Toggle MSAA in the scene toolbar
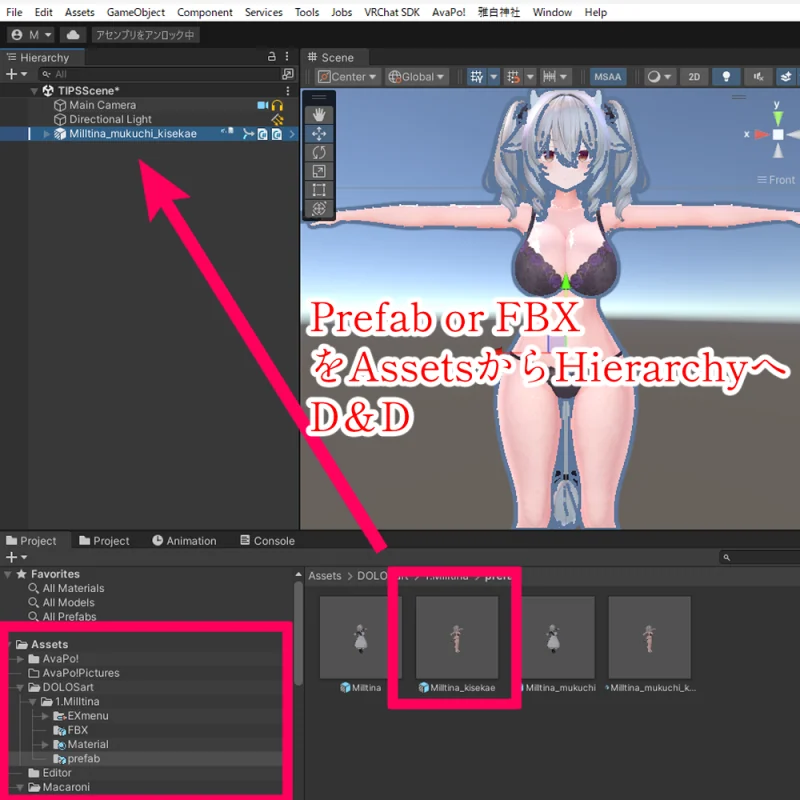Viewport: 800px width, 800px height. click(607, 77)
